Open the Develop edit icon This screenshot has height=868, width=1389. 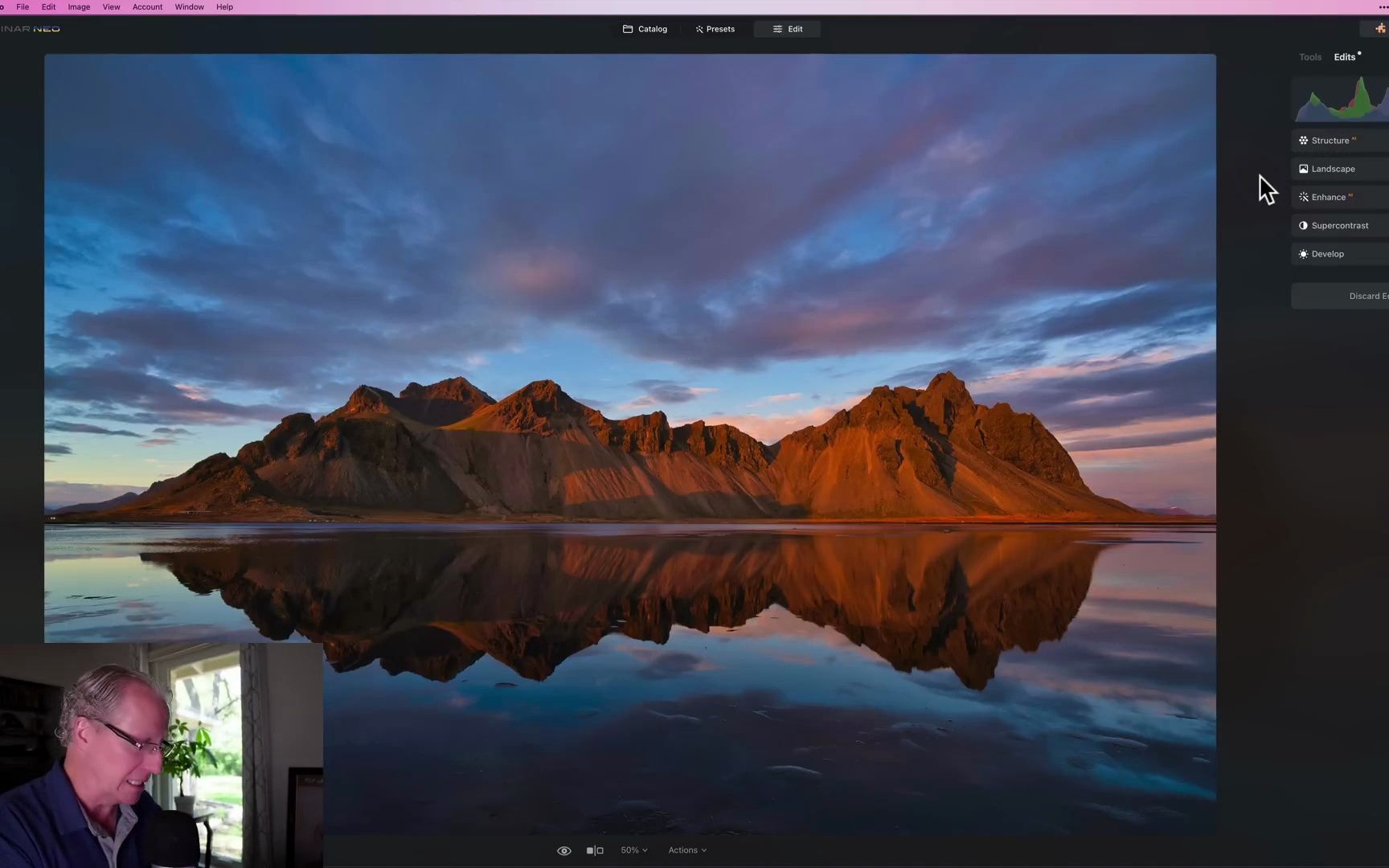pyautogui.click(x=1303, y=253)
